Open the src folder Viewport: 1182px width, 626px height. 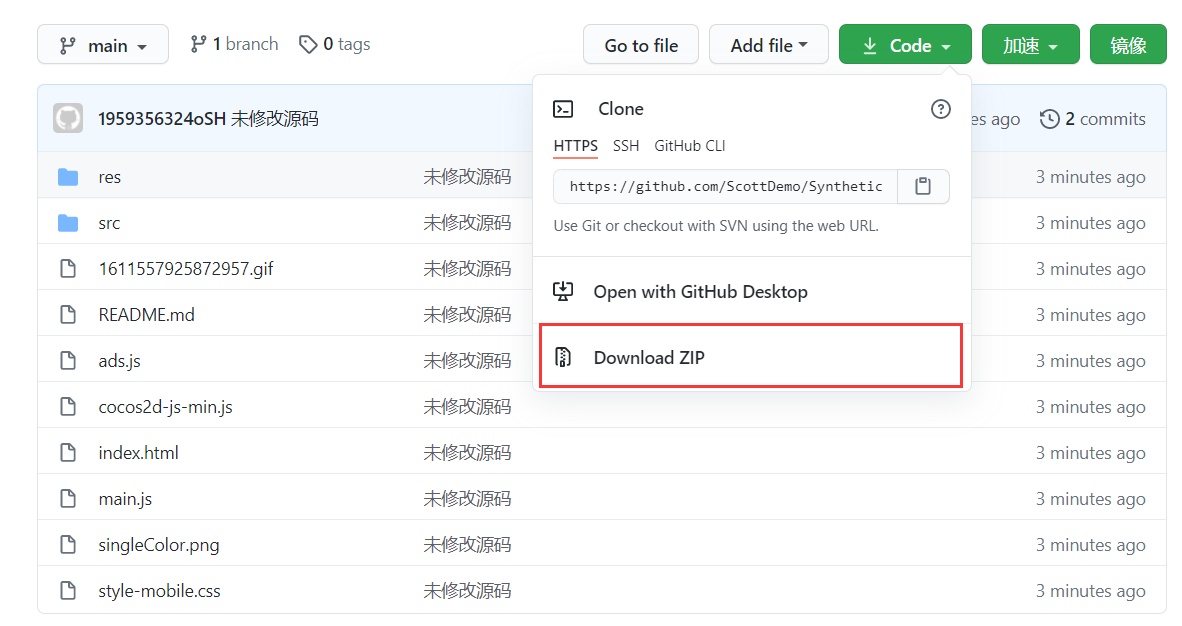[109, 223]
